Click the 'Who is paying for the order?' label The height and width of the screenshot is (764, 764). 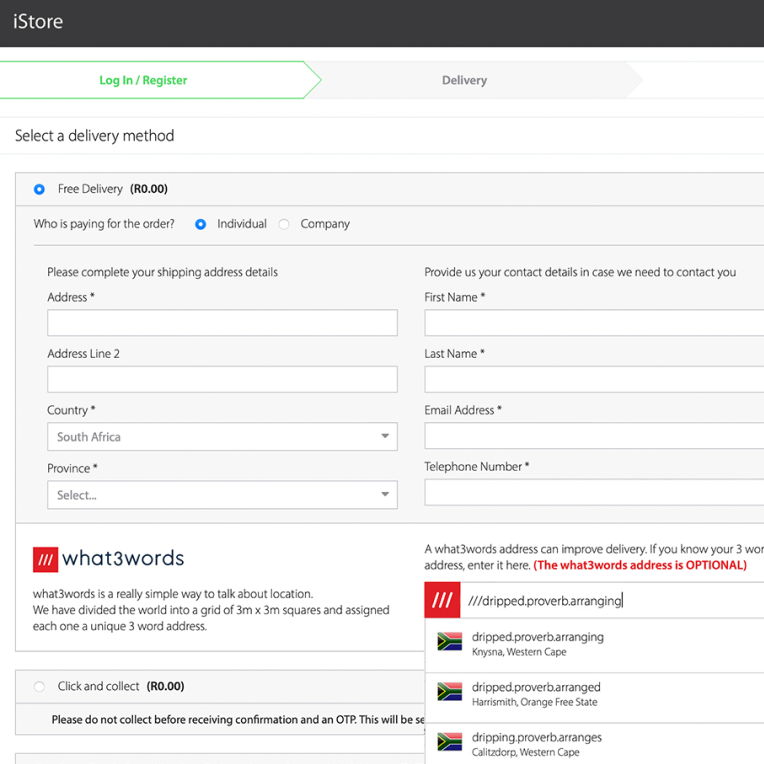pyautogui.click(x=104, y=224)
